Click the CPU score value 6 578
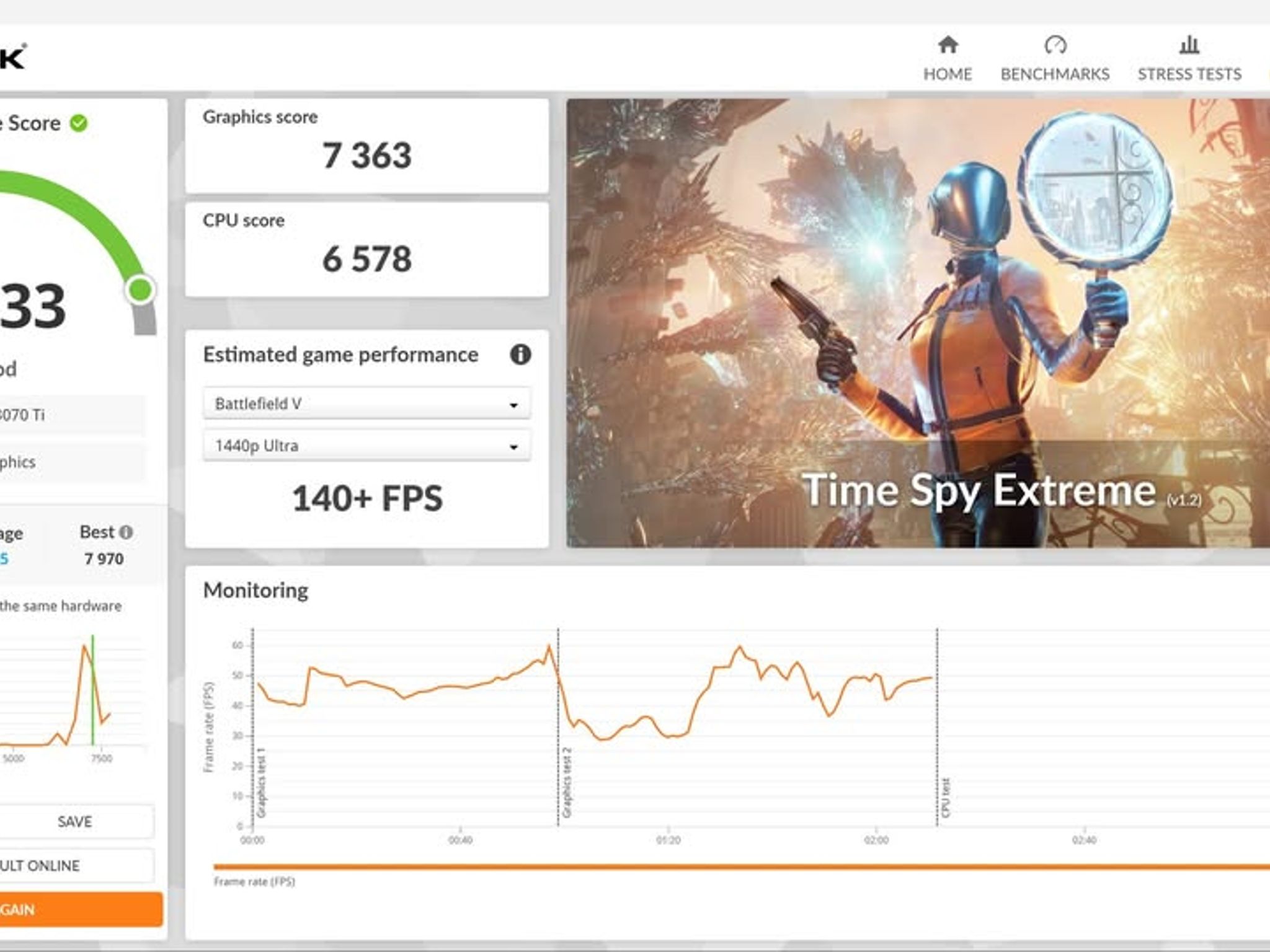The image size is (1270, 952). [366, 258]
